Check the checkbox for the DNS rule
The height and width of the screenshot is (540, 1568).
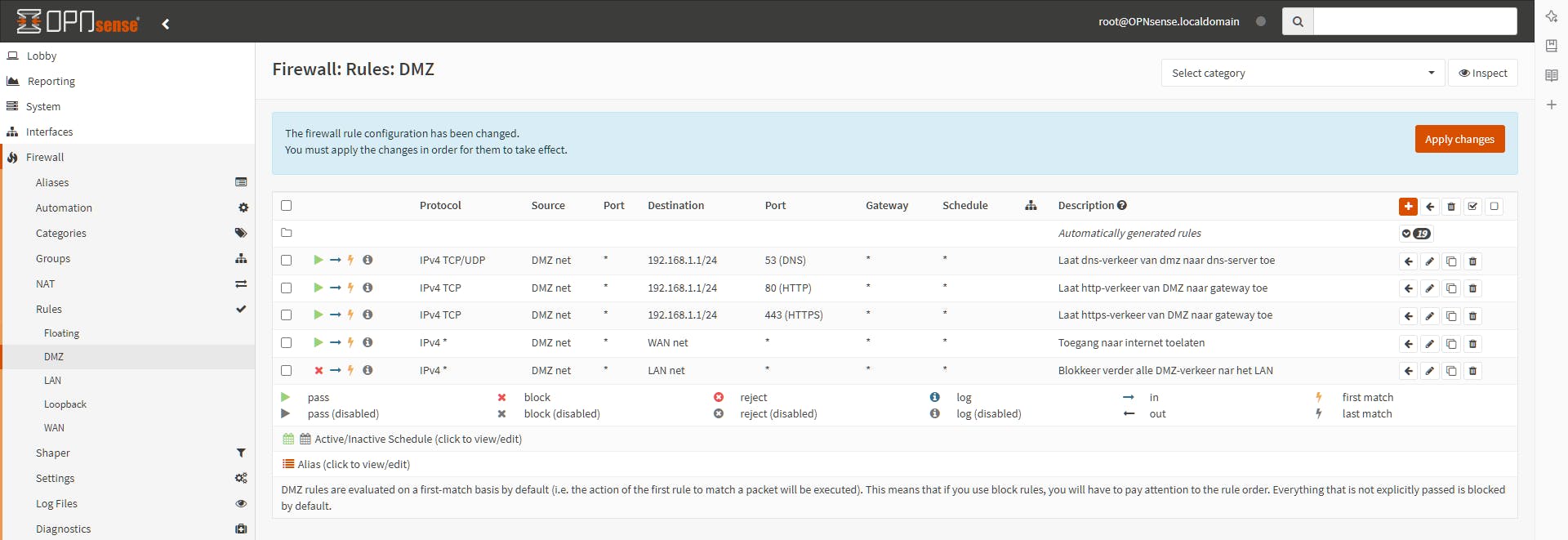pyautogui.click(x=286, y=260)
